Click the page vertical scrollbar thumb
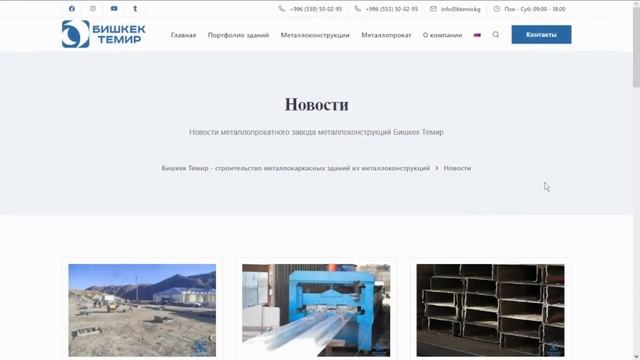Screen dimensions: 640x360 tap(636, 47)
